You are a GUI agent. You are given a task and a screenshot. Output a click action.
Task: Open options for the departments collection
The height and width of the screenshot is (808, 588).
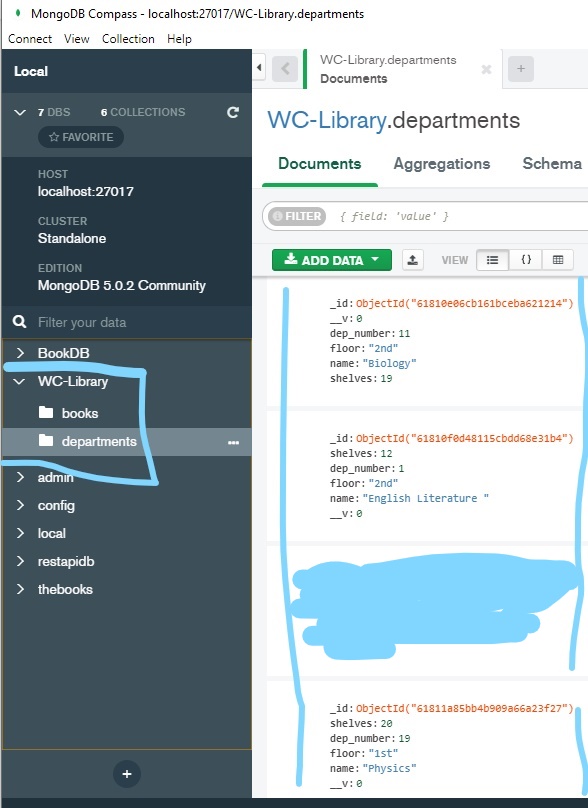coord(233,442)
